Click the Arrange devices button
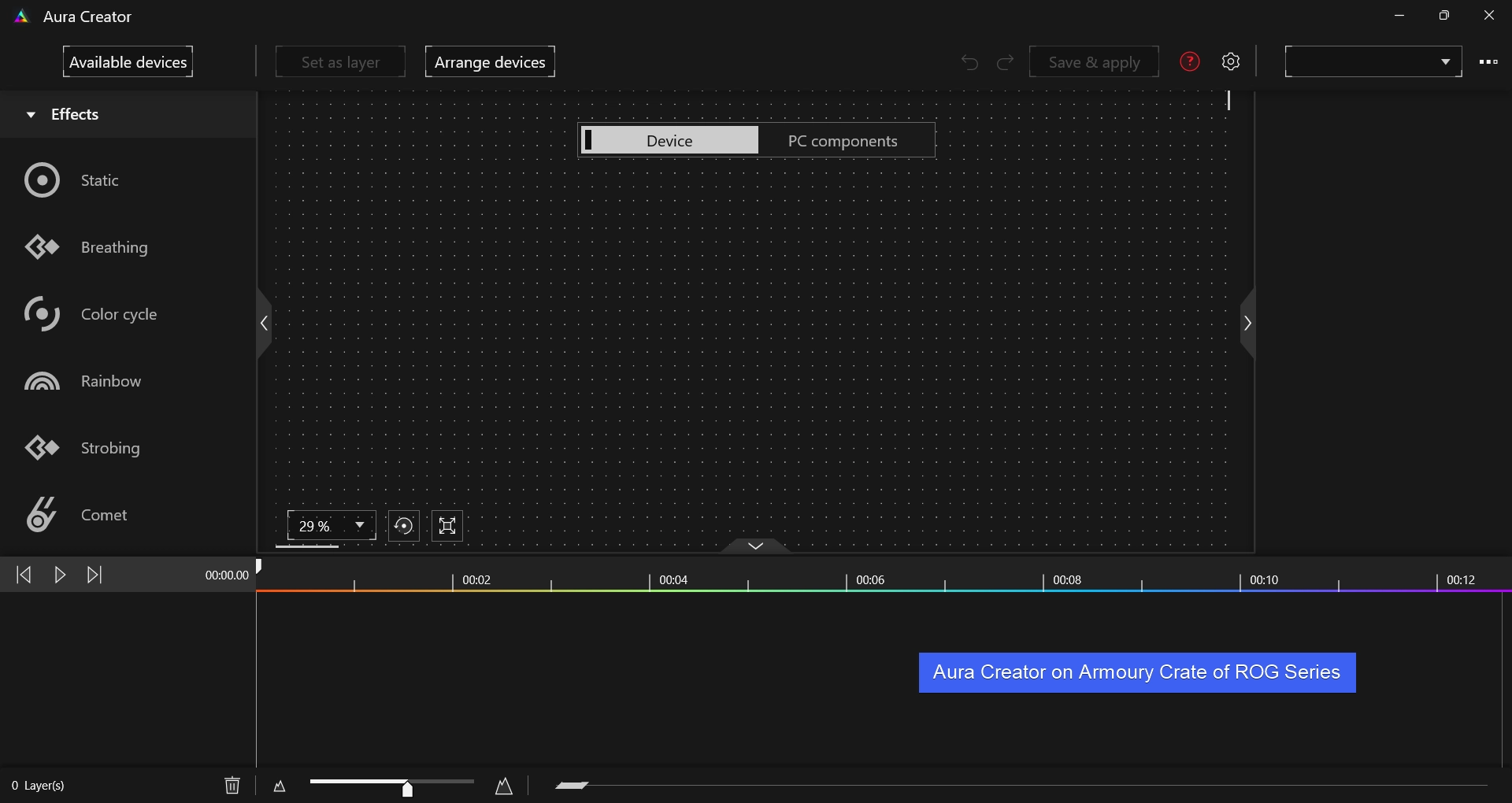Image resolution: width=1512 pixels, height=803 pixels. click(490, 61)
